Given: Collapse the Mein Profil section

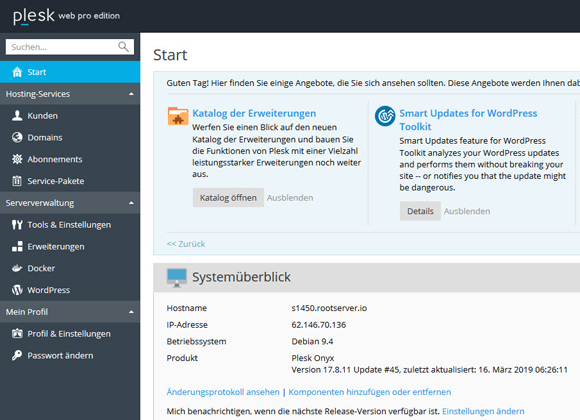Looking at the screenshot, I should pyautogui.click(x=131, y=312).
